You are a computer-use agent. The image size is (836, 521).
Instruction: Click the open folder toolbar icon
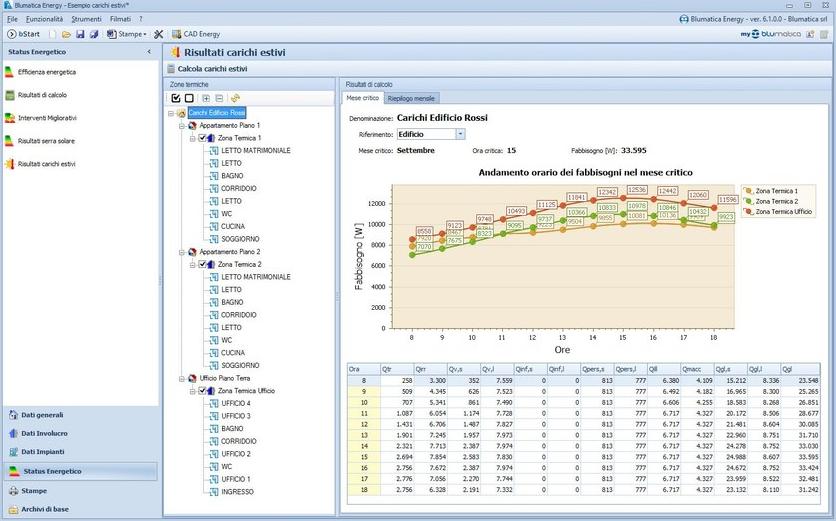[67, 34]
